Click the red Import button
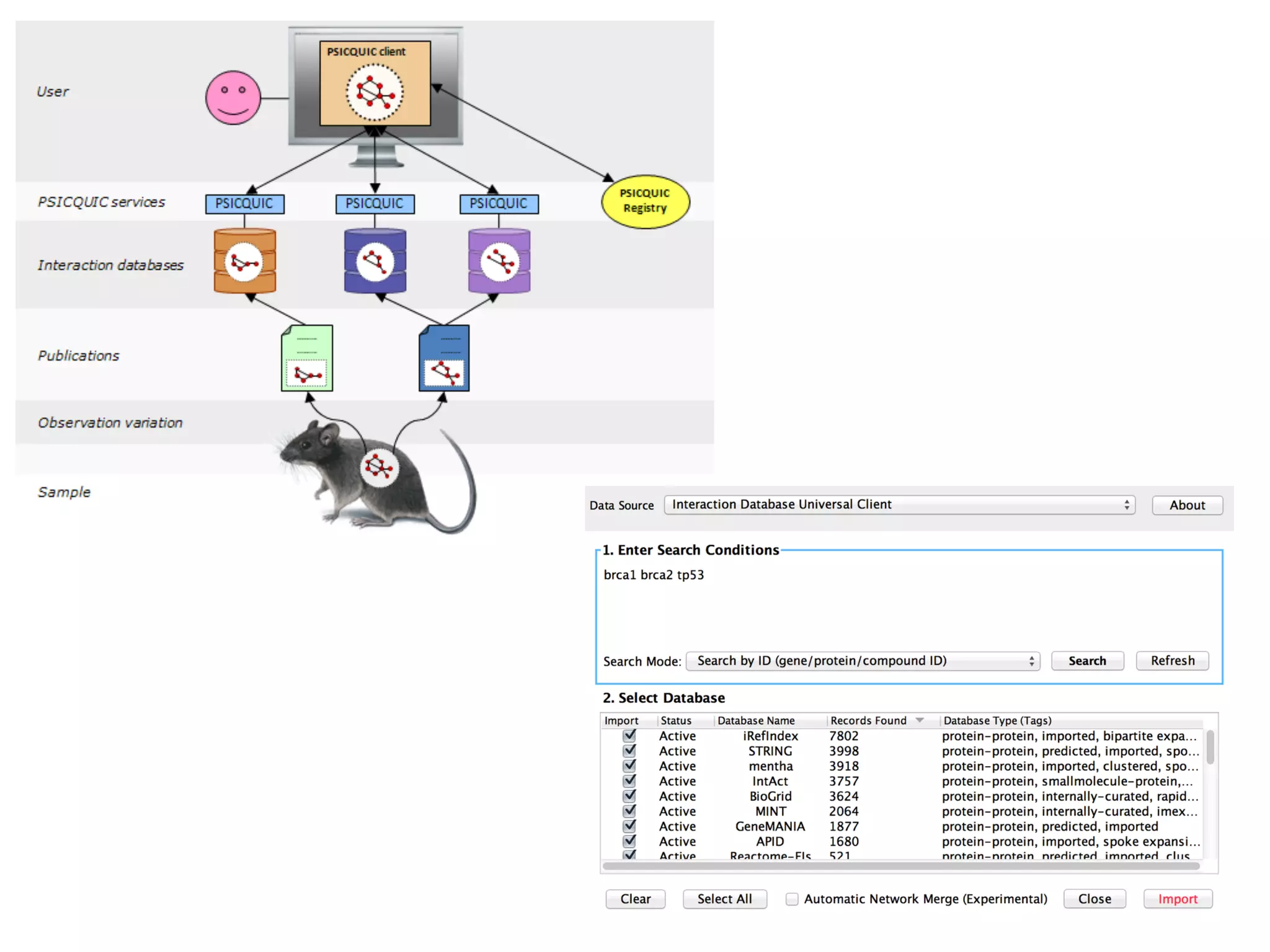 click(1178, 899)
